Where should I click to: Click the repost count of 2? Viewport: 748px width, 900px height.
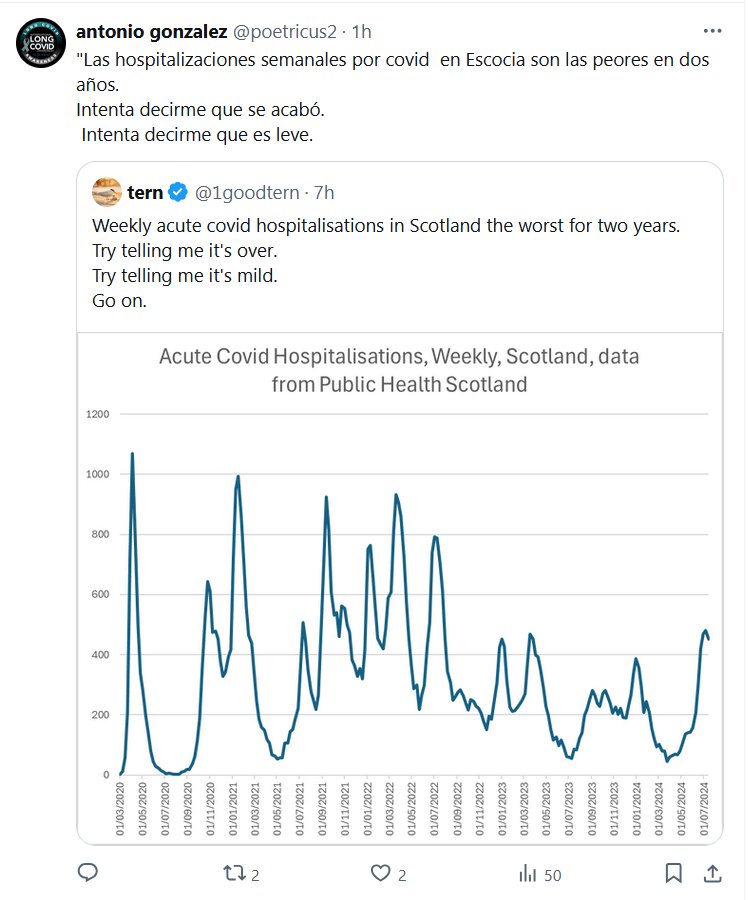[255, 875]
